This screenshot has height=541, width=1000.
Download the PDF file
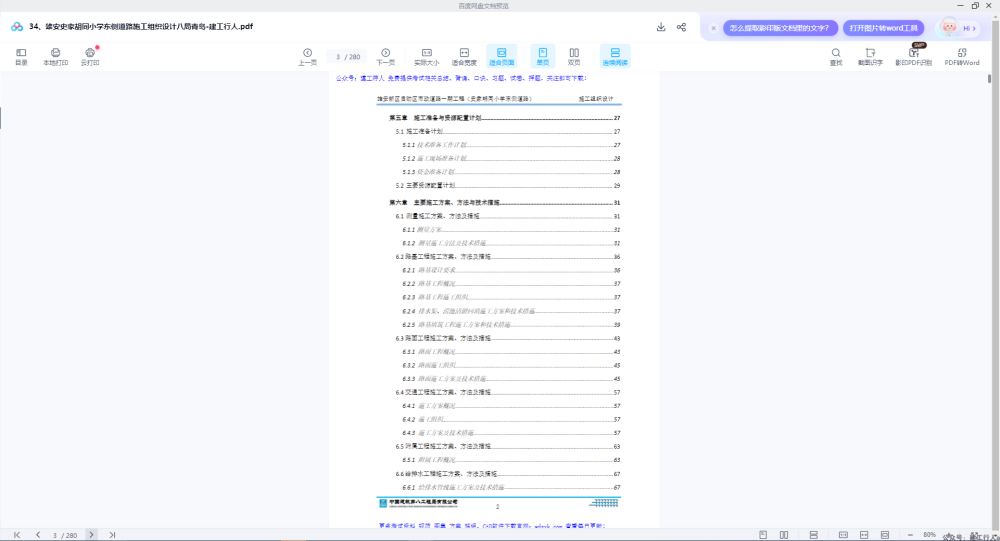661,27
